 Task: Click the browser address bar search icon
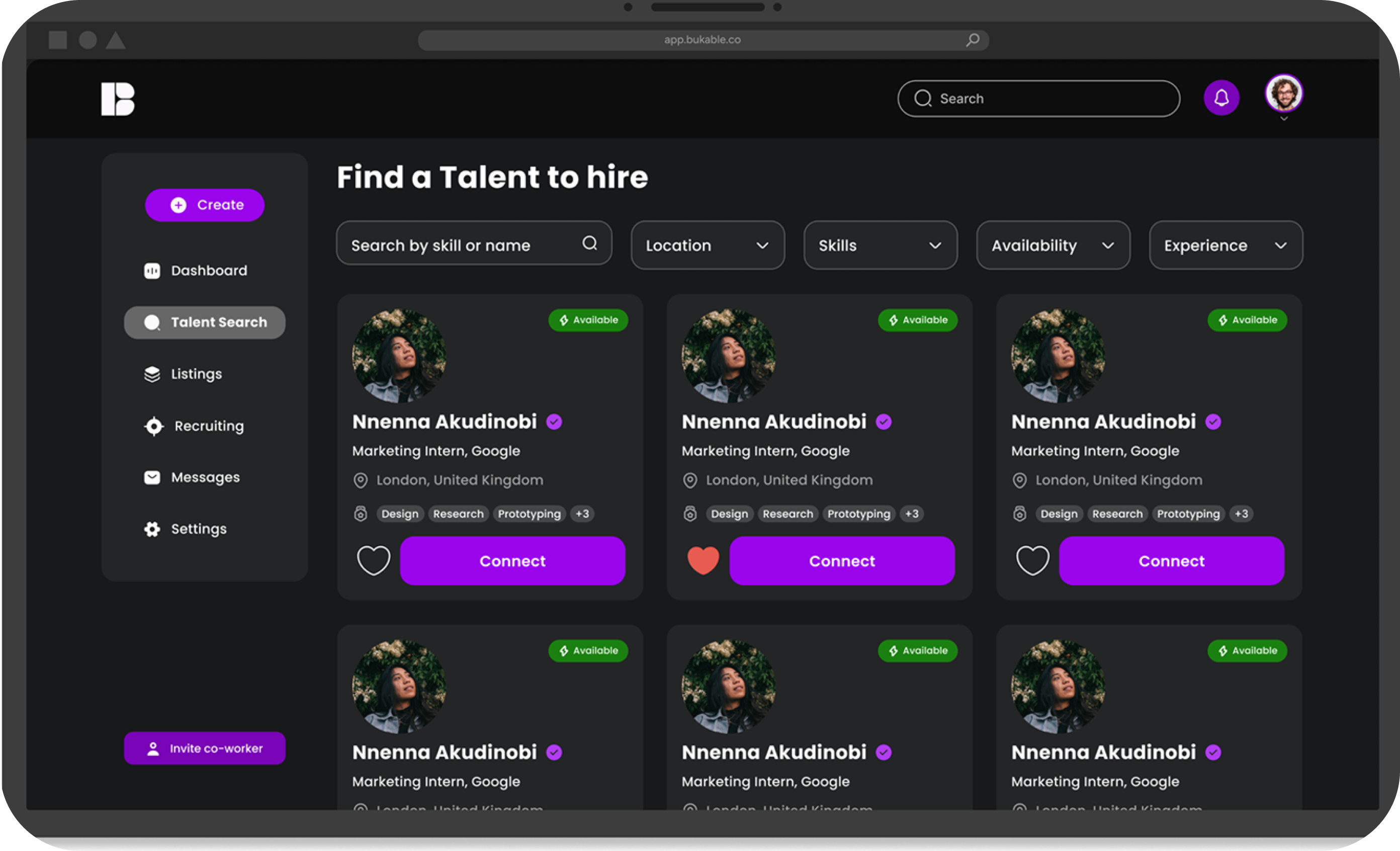click(x=973, y=40)
